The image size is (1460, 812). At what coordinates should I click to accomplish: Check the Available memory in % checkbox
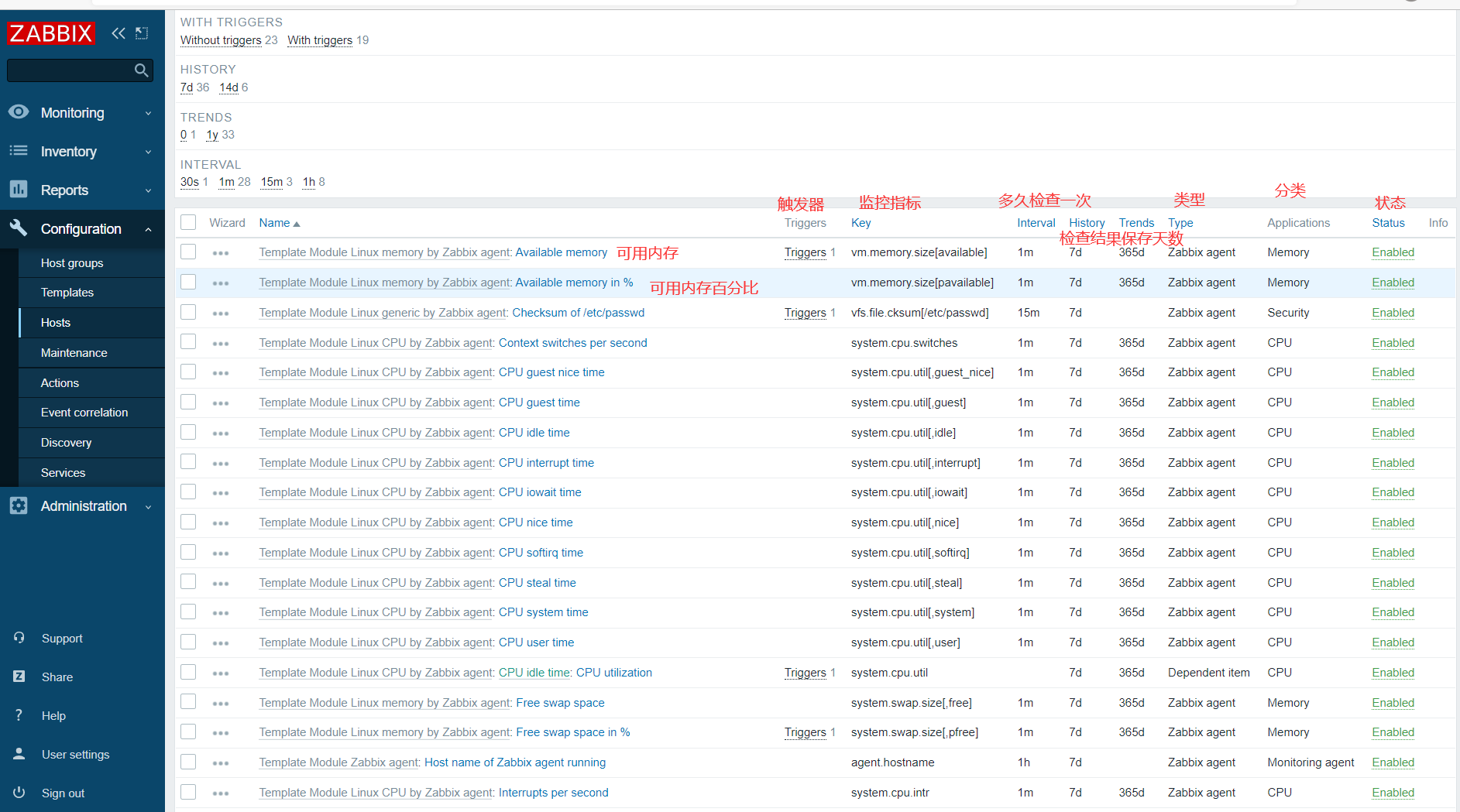(x=188, y=282)
